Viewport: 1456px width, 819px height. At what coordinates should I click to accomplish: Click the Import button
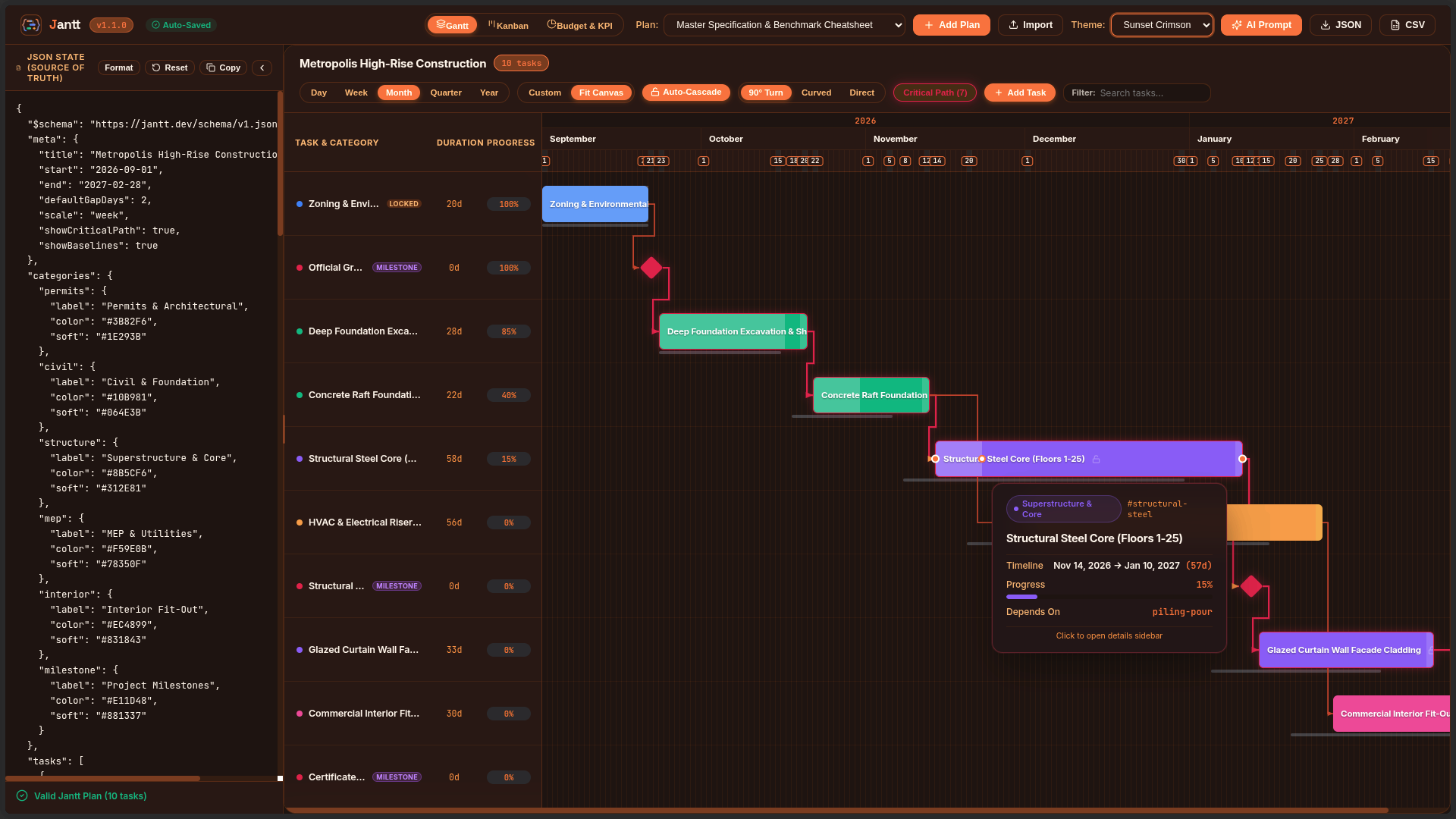[1030, 25]
